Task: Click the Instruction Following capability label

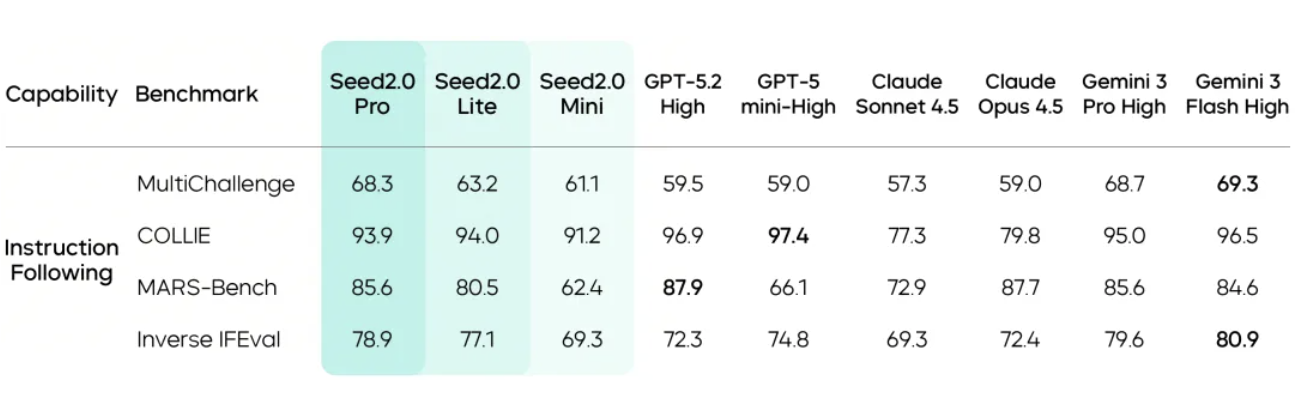Action: (x=62, y=260)
